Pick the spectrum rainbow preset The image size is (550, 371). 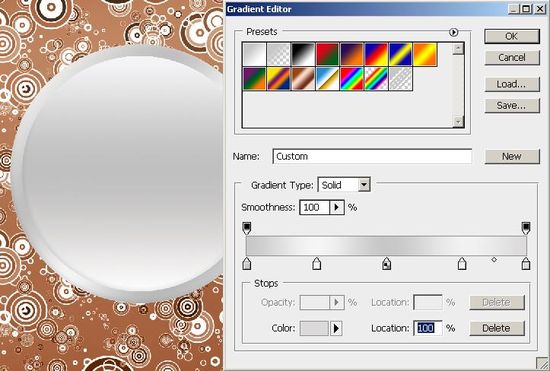tap(352, 79)
